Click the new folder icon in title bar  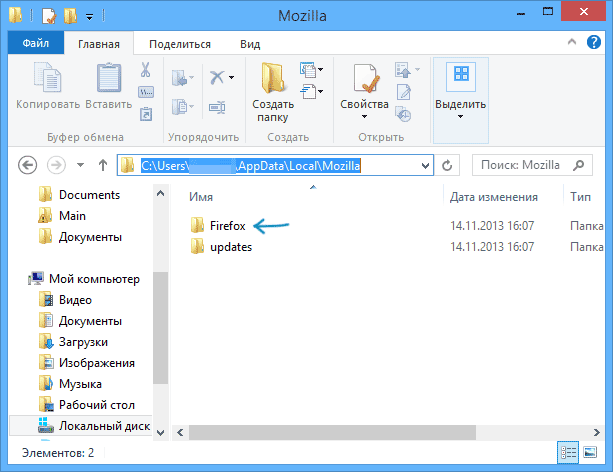70,16
